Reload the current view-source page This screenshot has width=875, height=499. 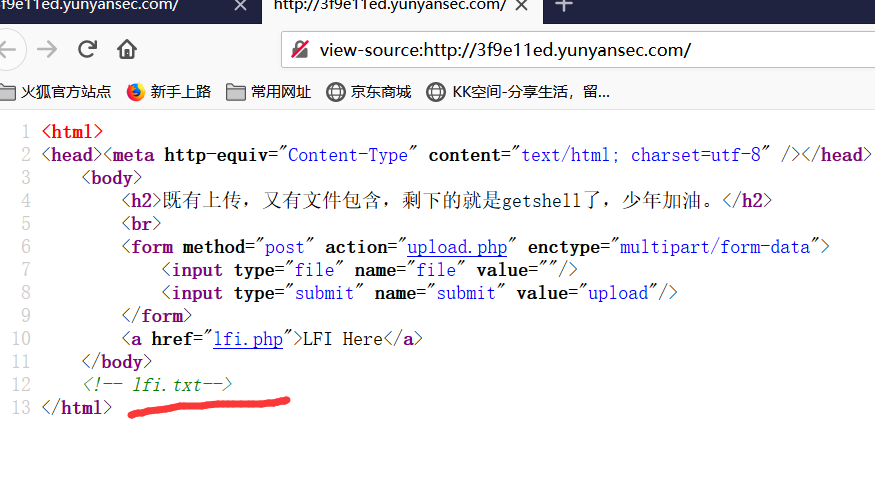click(x=87, y=49)
